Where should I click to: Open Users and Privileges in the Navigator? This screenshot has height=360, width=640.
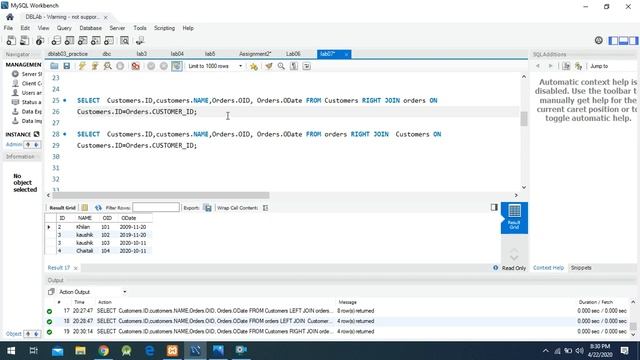pos(27,93)
